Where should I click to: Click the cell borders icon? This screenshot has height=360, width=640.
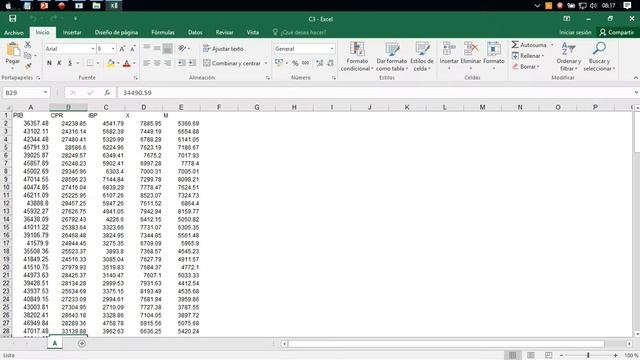click(x=90, y=63)
